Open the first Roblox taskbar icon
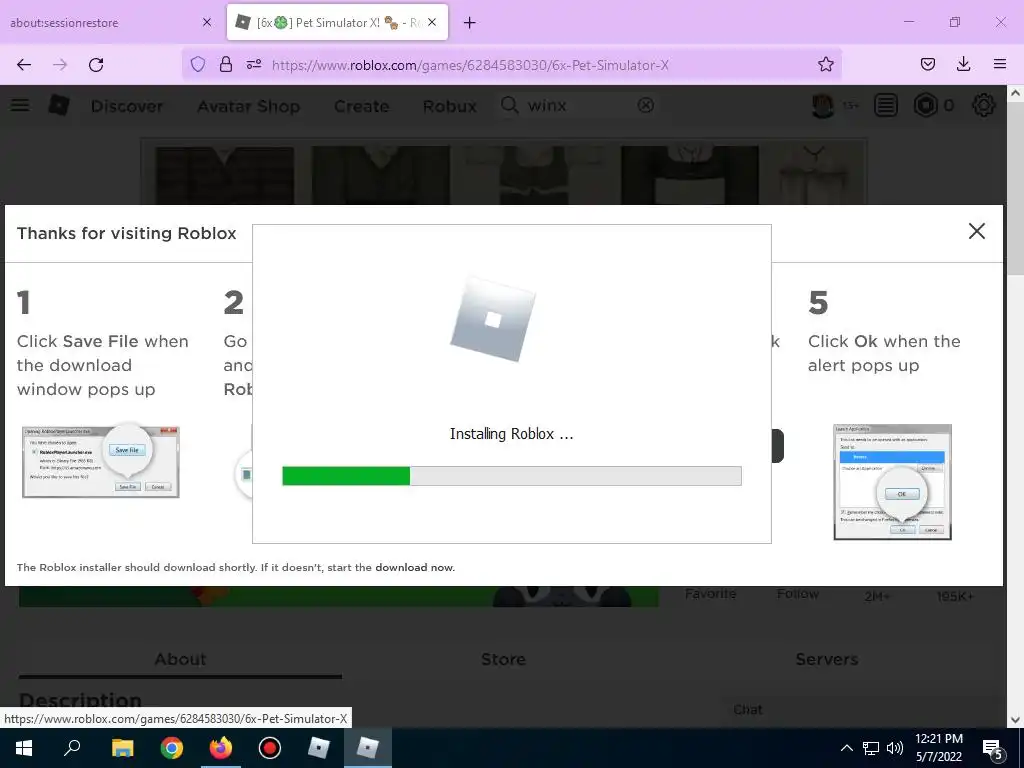Viewport: 1024px width, 768px height. (x=318, y=748)
